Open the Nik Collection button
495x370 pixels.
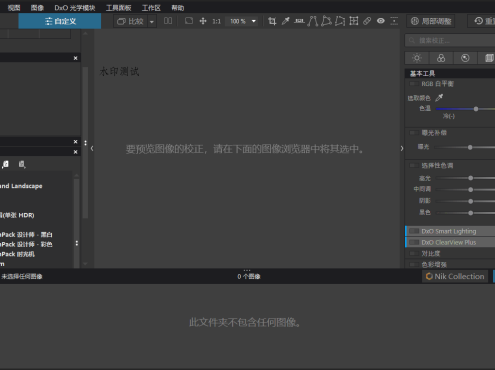point(455,276)
